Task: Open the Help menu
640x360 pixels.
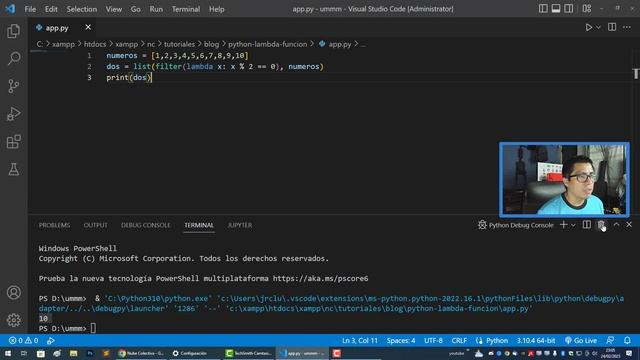Action: coord(216,9)
